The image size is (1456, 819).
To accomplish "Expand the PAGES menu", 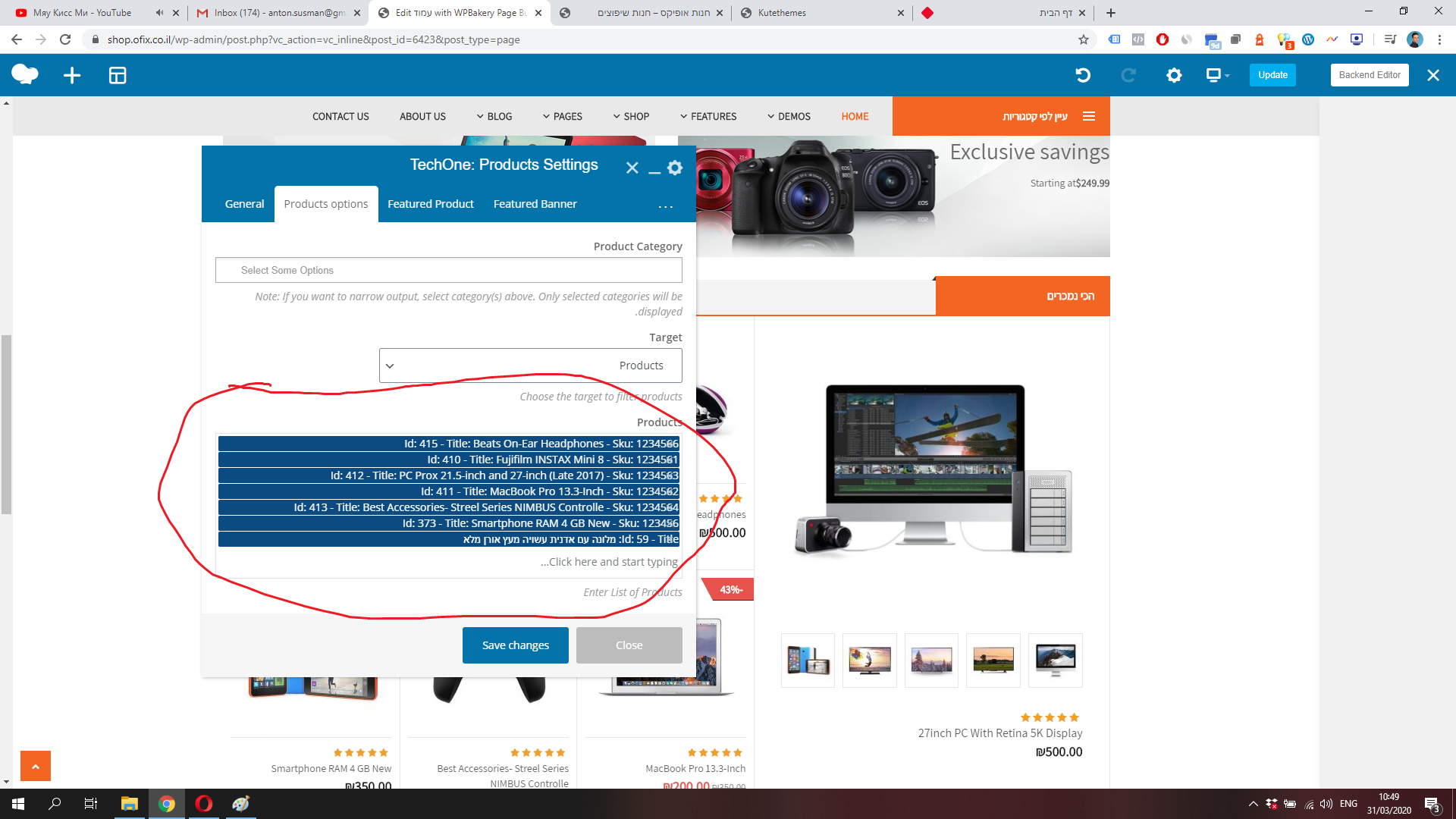I will point(563,116).
